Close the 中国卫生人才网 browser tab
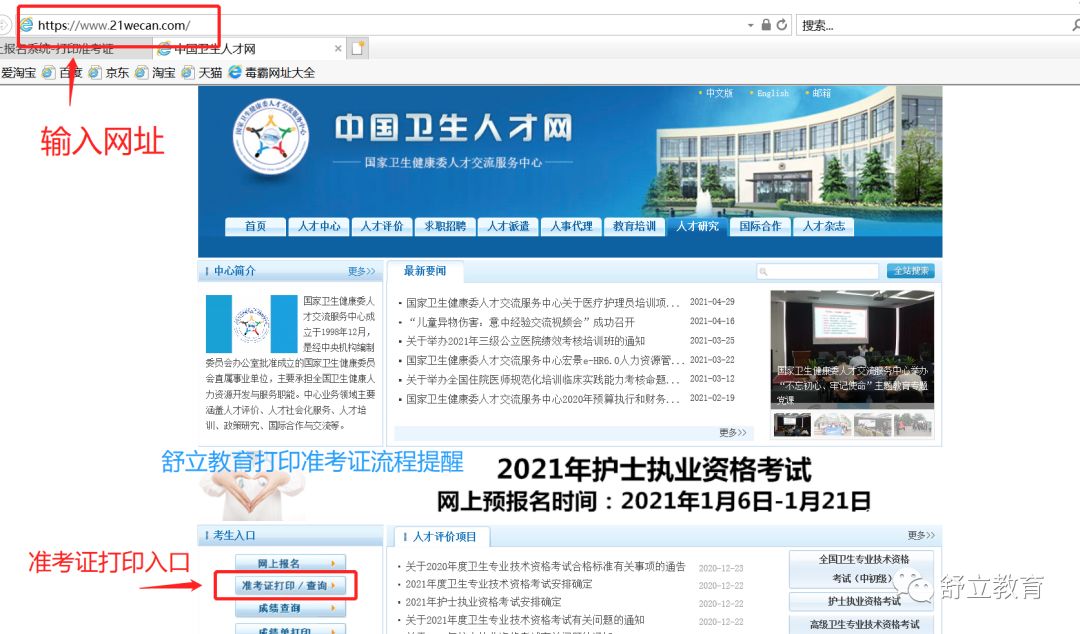Screen dimensions: 1080x634 (x=338, y=48)
